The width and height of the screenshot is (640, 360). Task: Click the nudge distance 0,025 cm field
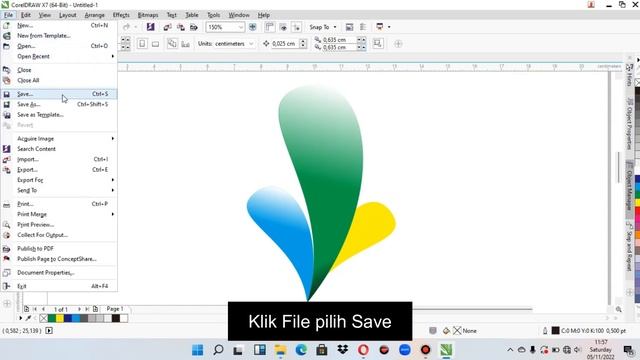click(x=285, y=44)
